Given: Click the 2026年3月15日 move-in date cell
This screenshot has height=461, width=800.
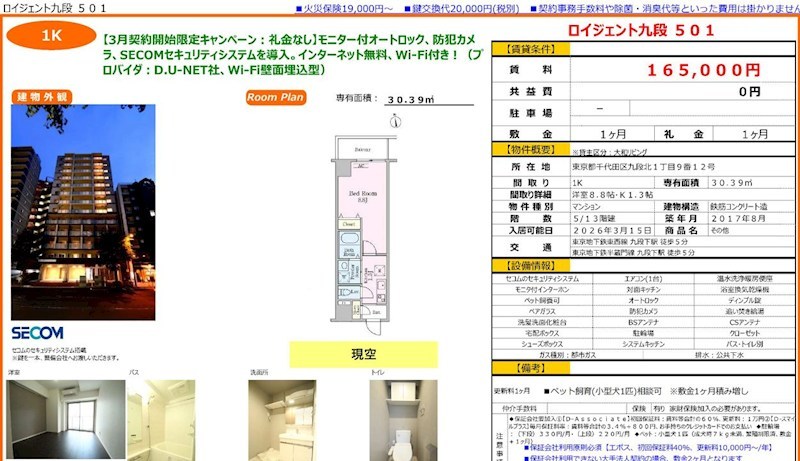Looking at the screenshot, I should [x=612, y=229].
